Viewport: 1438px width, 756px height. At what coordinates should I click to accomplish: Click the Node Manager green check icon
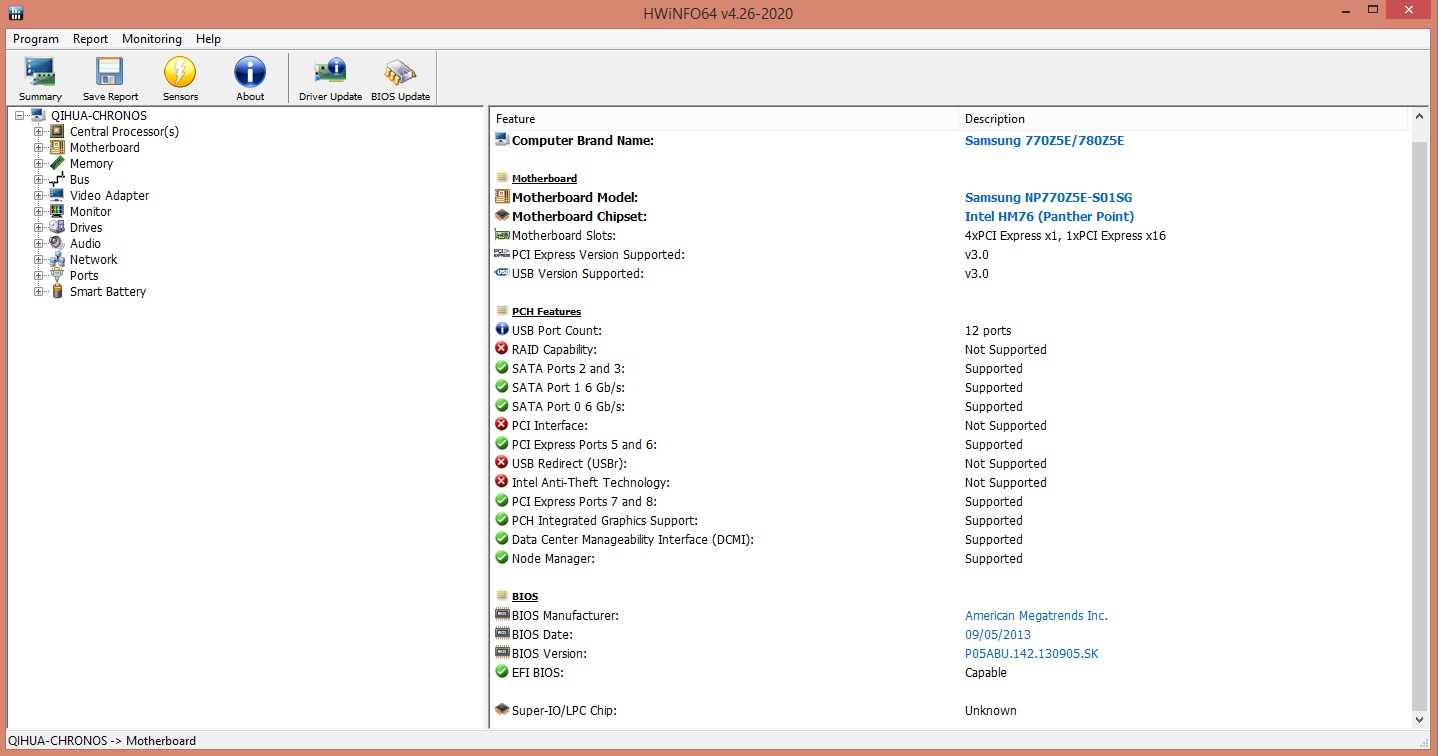(x=502, y=558)
